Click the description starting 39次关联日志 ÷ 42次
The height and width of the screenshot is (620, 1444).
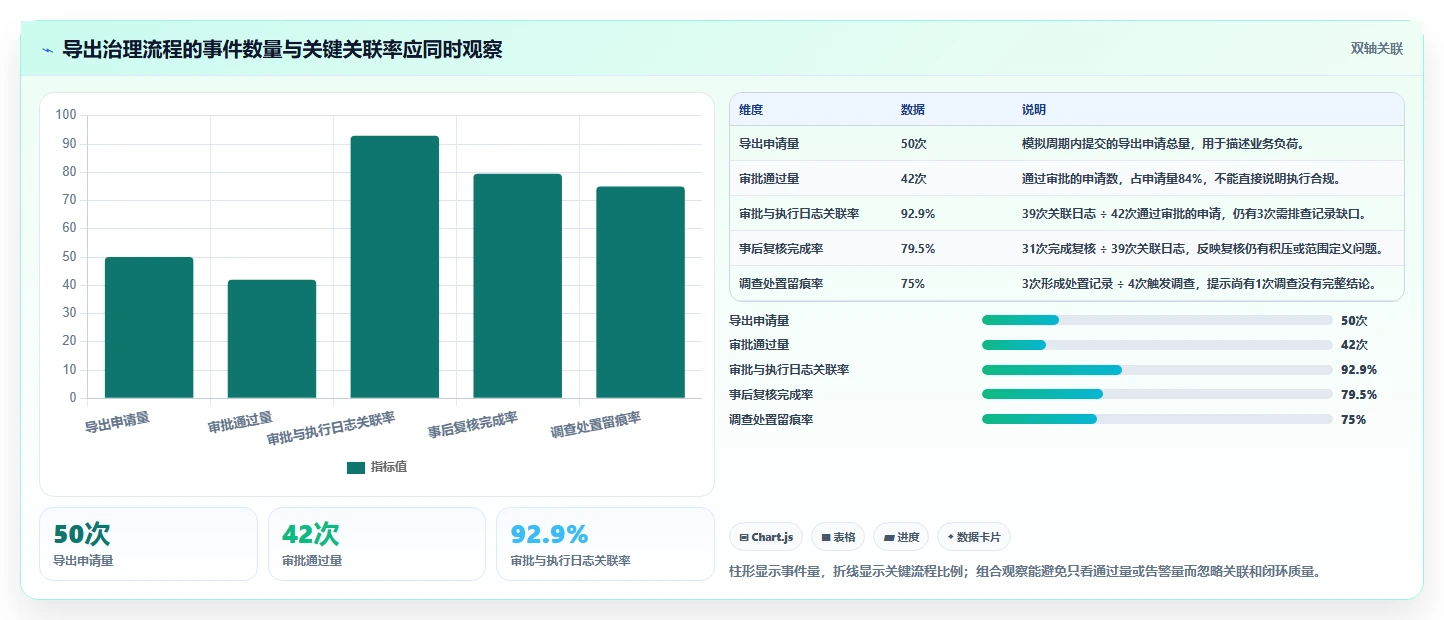[x=1194, y=214]
